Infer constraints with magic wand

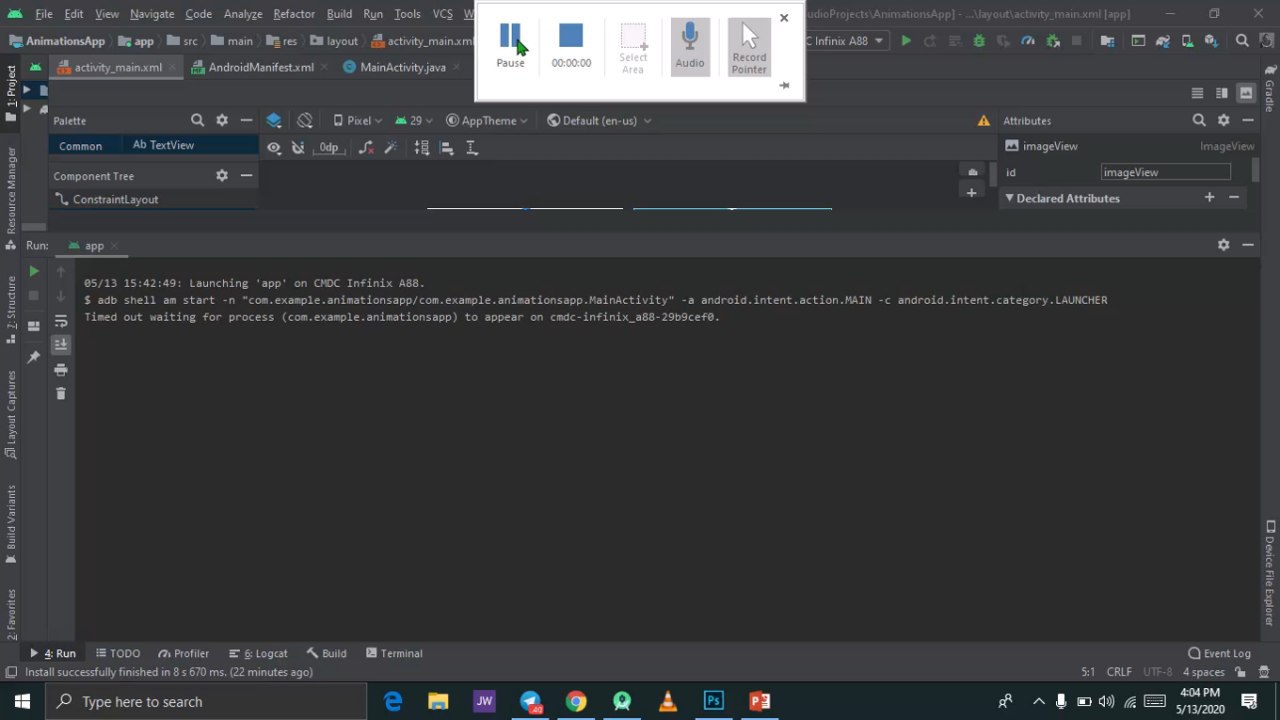[391, 148]
